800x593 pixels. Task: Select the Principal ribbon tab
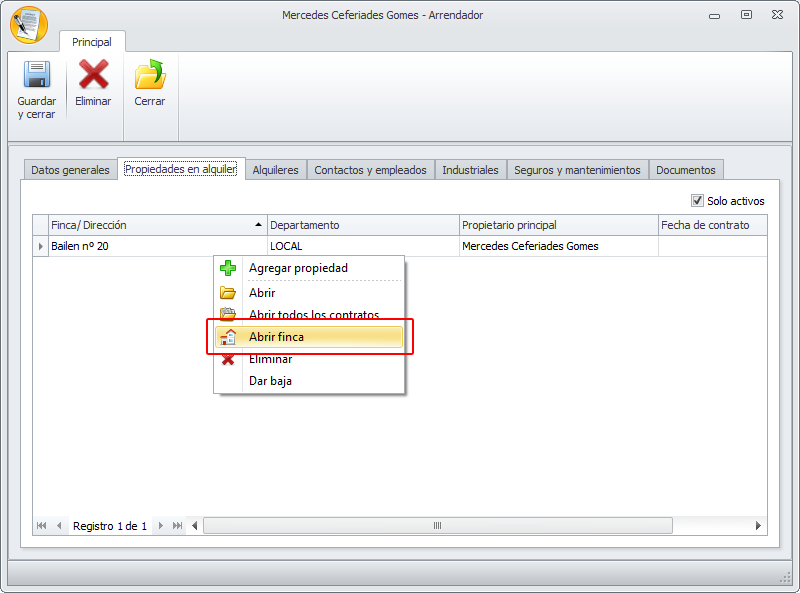click(x=92, y=42)
